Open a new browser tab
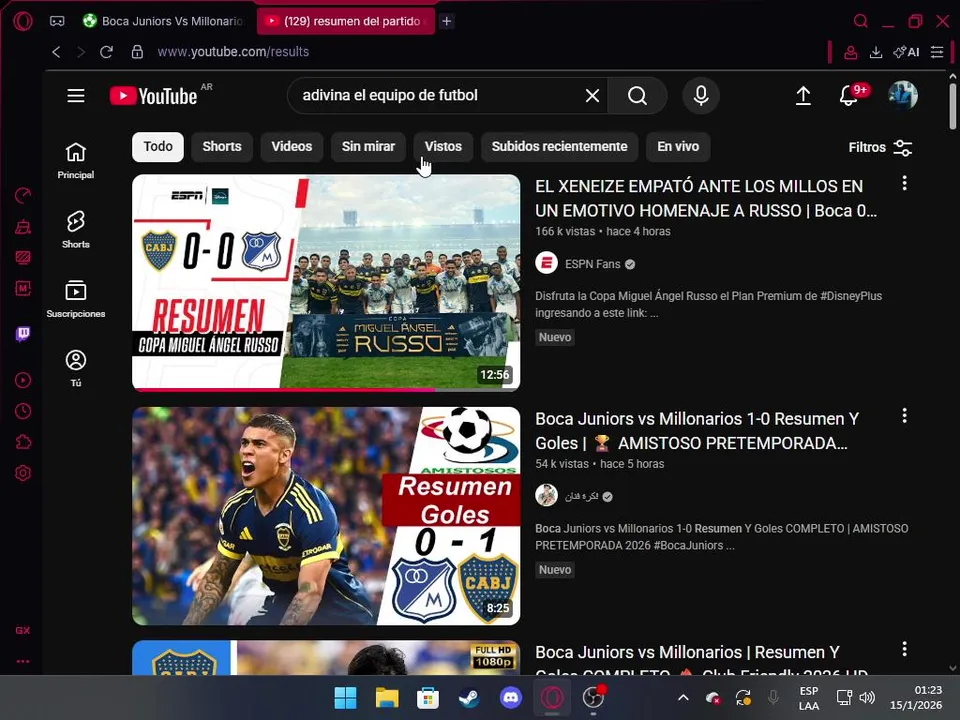960x720 pixels. pos(447,21)
